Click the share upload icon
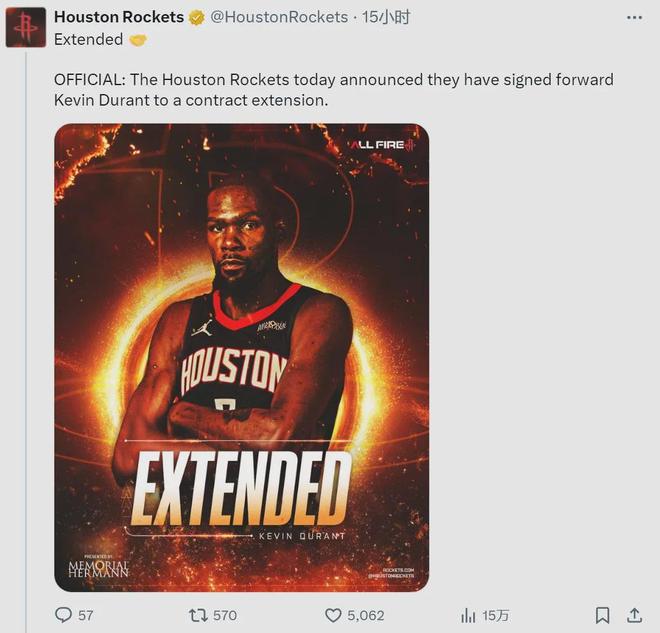The width and height of the screenshot is (660, 633). point(634,615)
